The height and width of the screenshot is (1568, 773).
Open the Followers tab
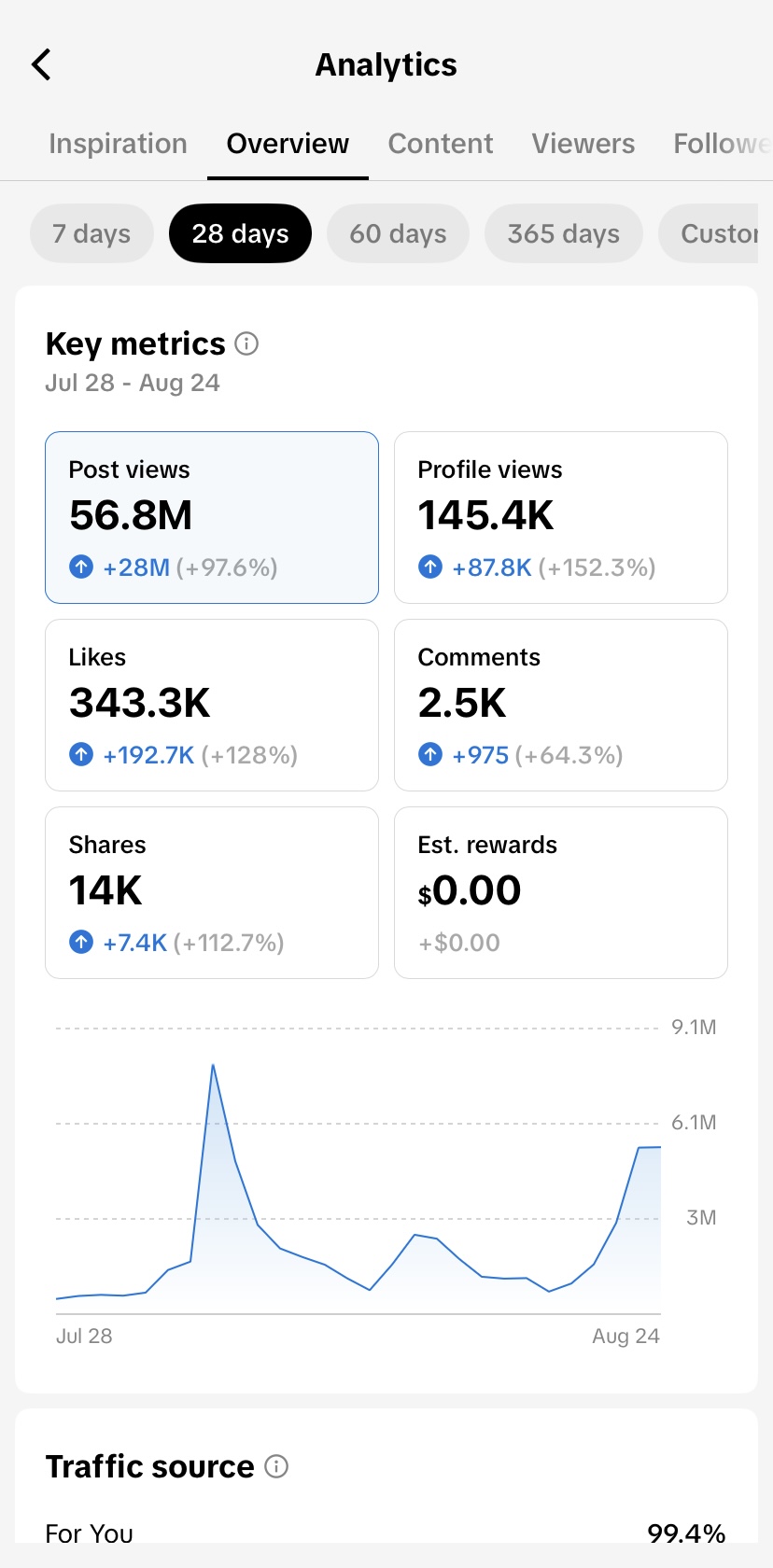pyautogui.click(x=723, y=144)
